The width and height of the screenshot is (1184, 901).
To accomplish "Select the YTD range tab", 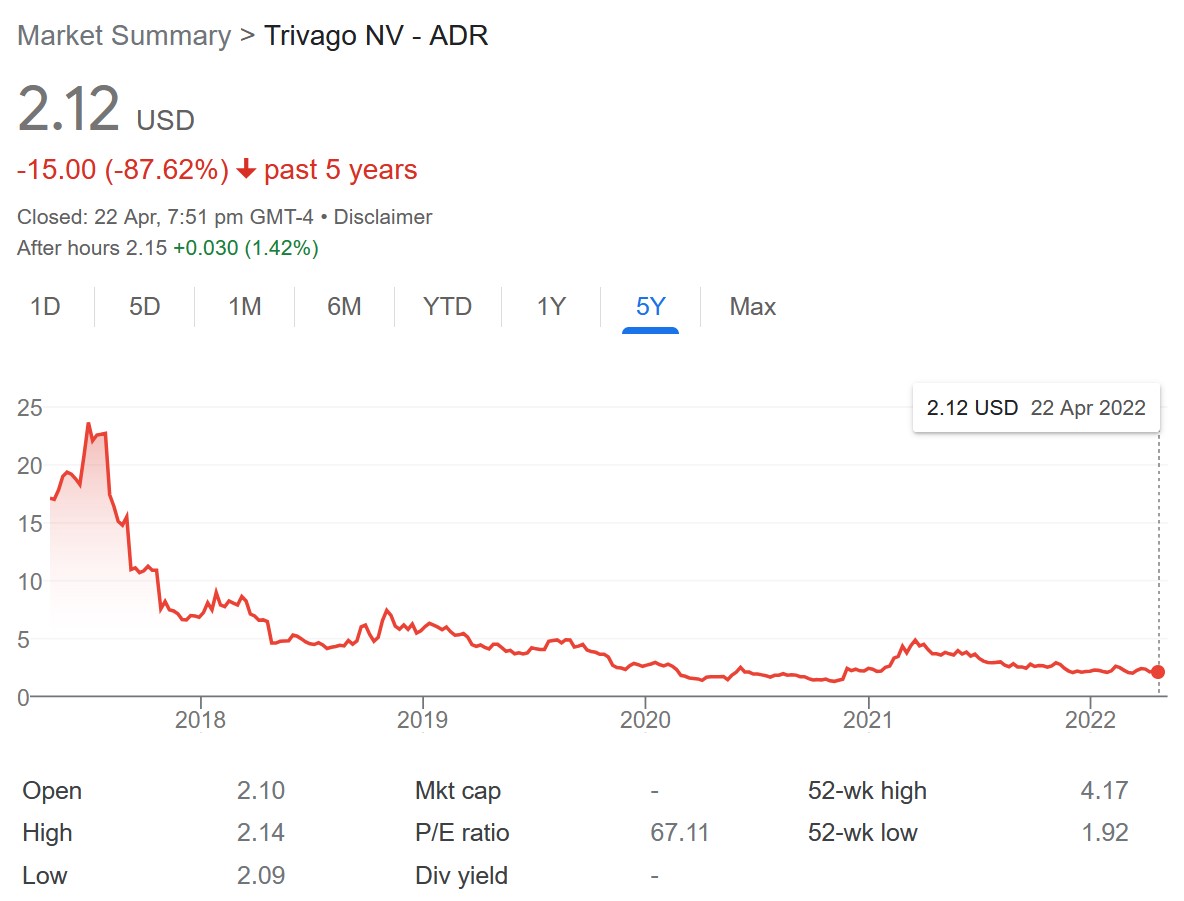I will pyautogui.click(x=447, y=306).
